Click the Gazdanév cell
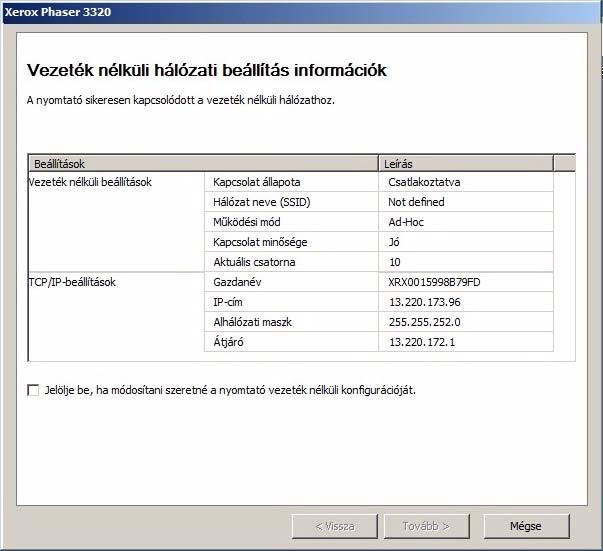The width and height of the screenshot is (603, 551). click(x=291, y=282)
